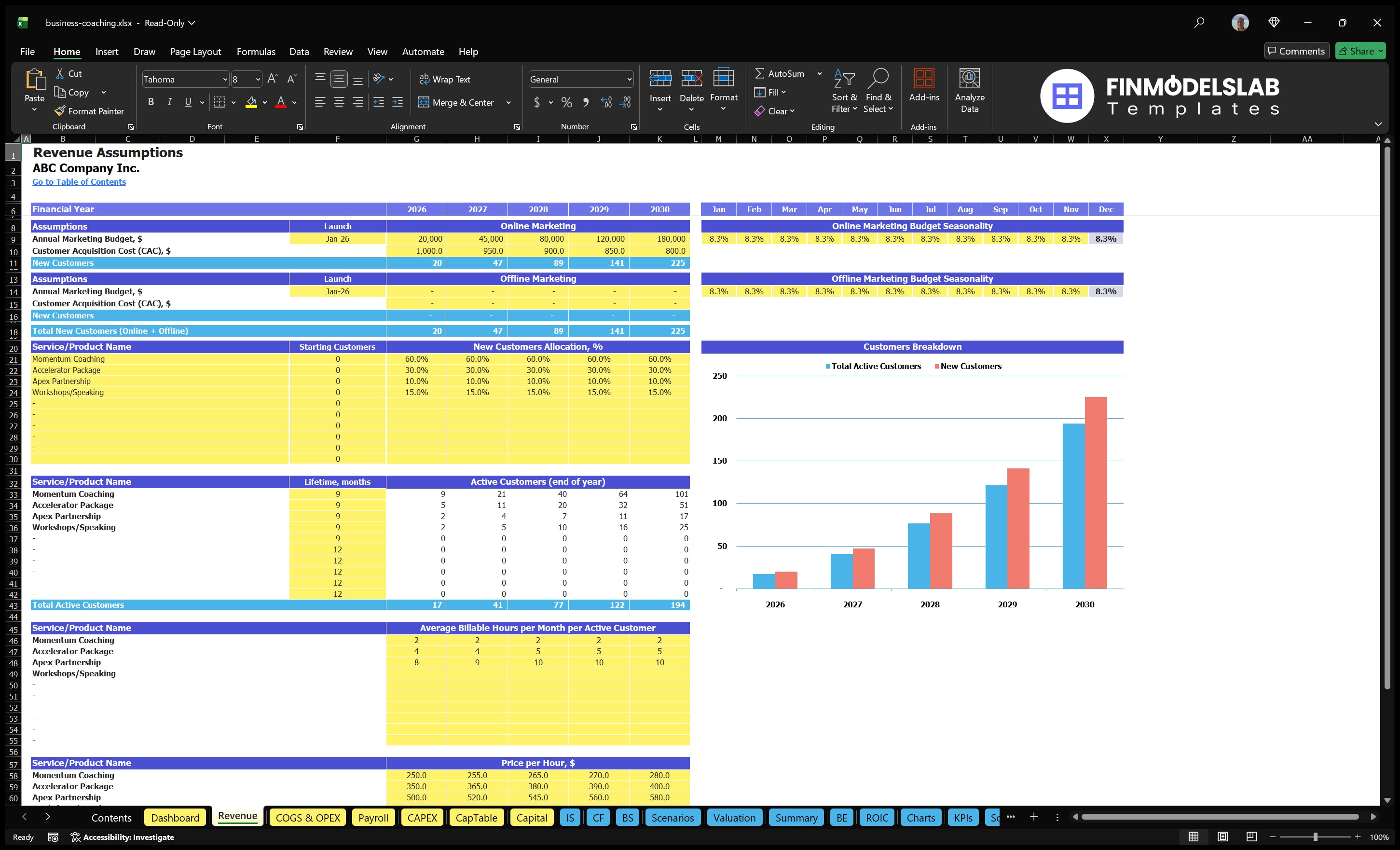Enable Wrap Text for the selection
Viewport: 1400px width, 850px height.
tap(445, 79)
